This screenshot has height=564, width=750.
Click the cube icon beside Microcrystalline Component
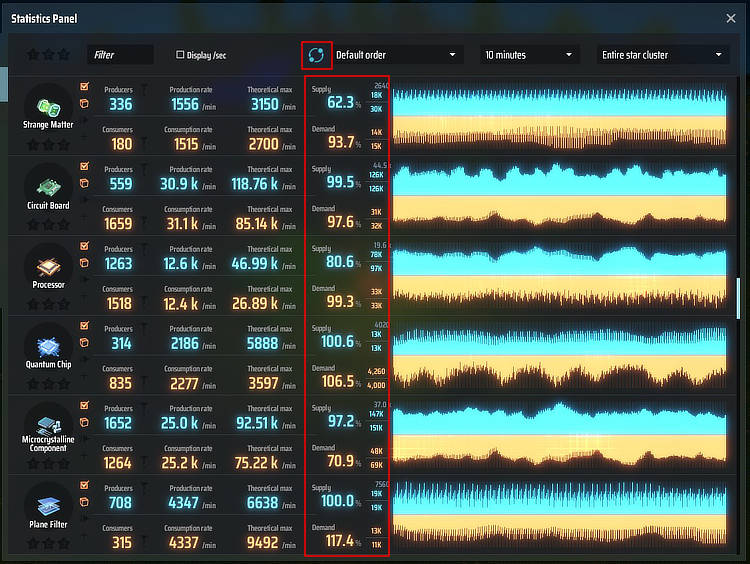[84, 422]
